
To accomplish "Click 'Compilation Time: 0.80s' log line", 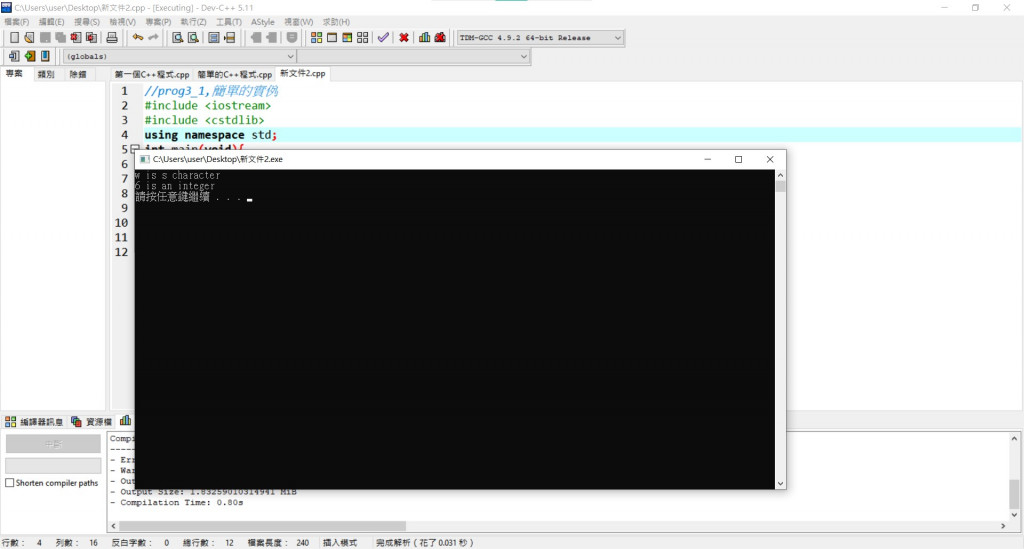I will [x=176, y=503].
